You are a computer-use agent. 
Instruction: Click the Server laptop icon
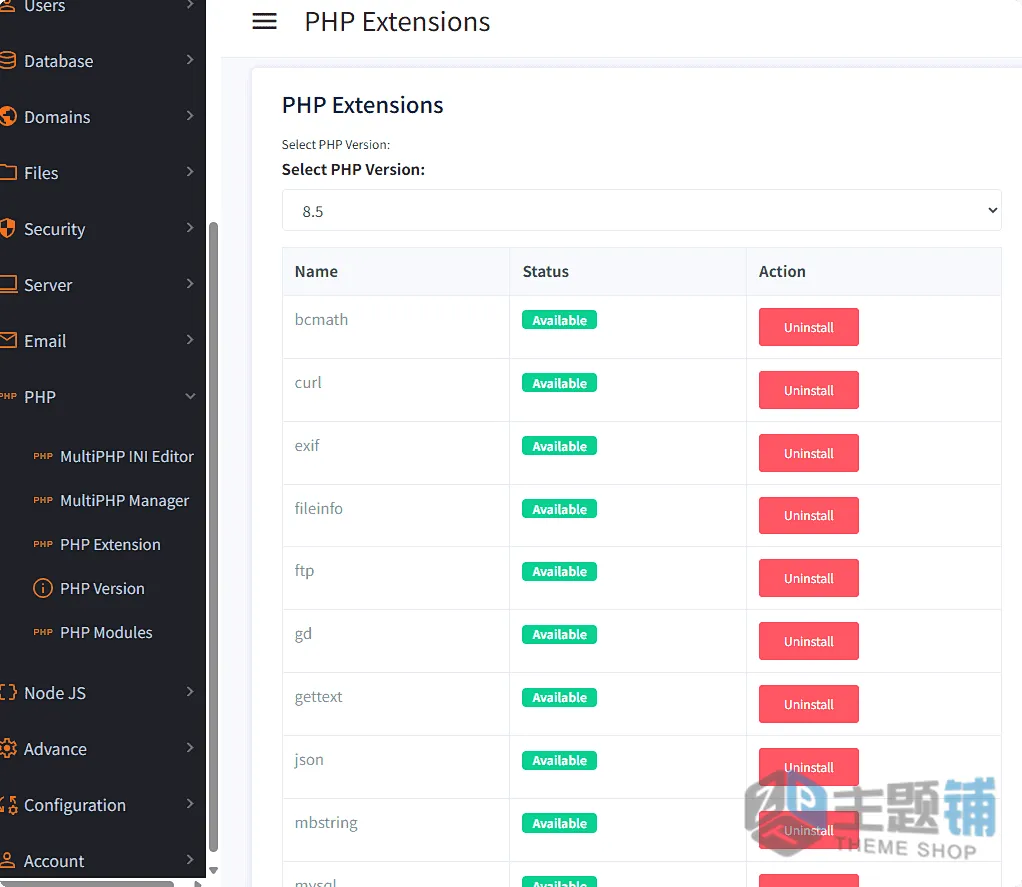click(8, 285)
